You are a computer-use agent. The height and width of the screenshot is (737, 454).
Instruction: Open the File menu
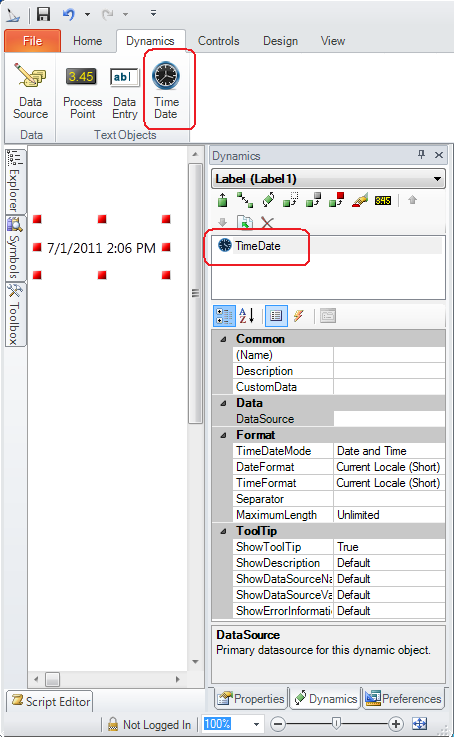click(x=32, y=41)
